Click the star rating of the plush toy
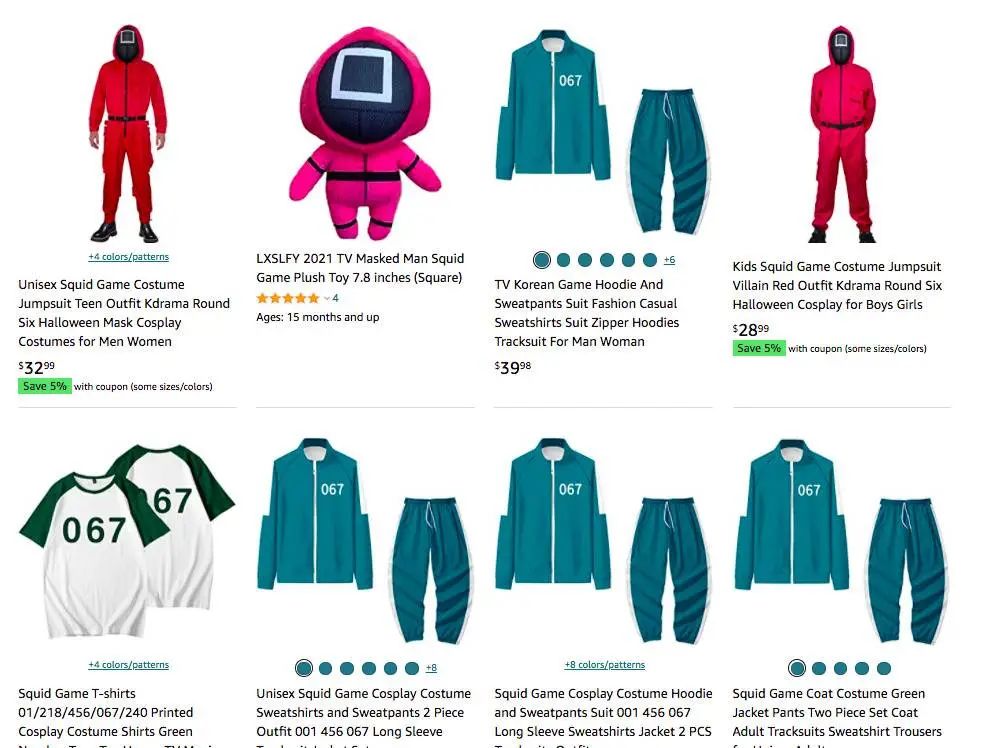 [x=287, y=298]
